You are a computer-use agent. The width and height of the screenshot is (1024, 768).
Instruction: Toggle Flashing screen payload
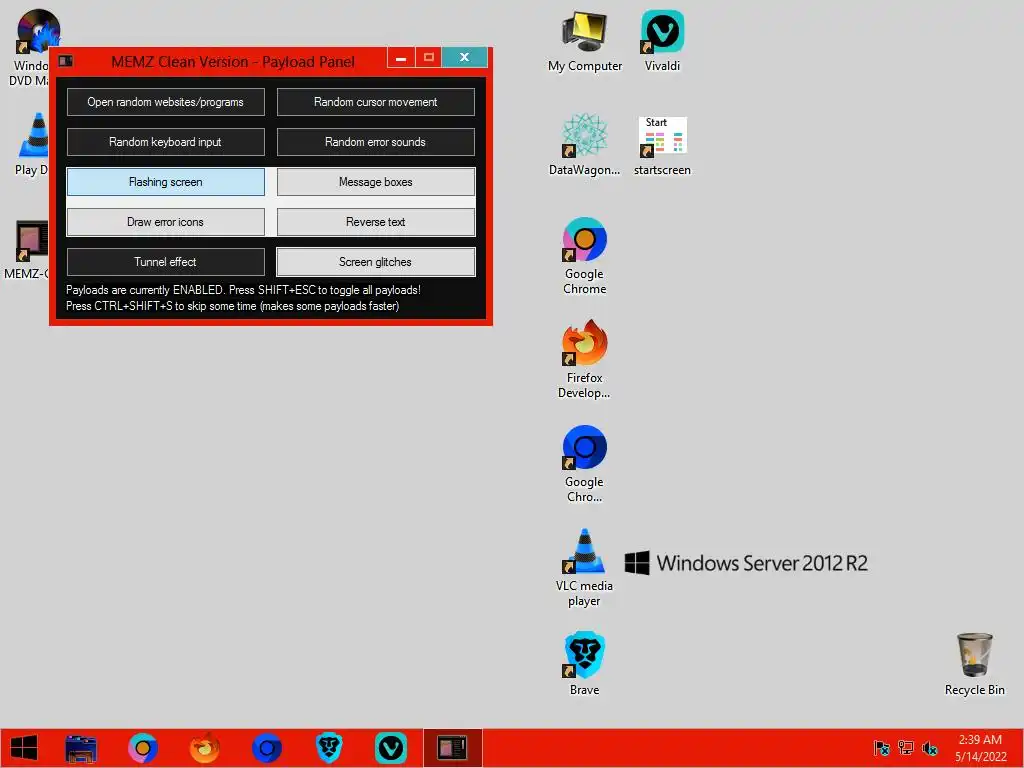tap(165, 182)
